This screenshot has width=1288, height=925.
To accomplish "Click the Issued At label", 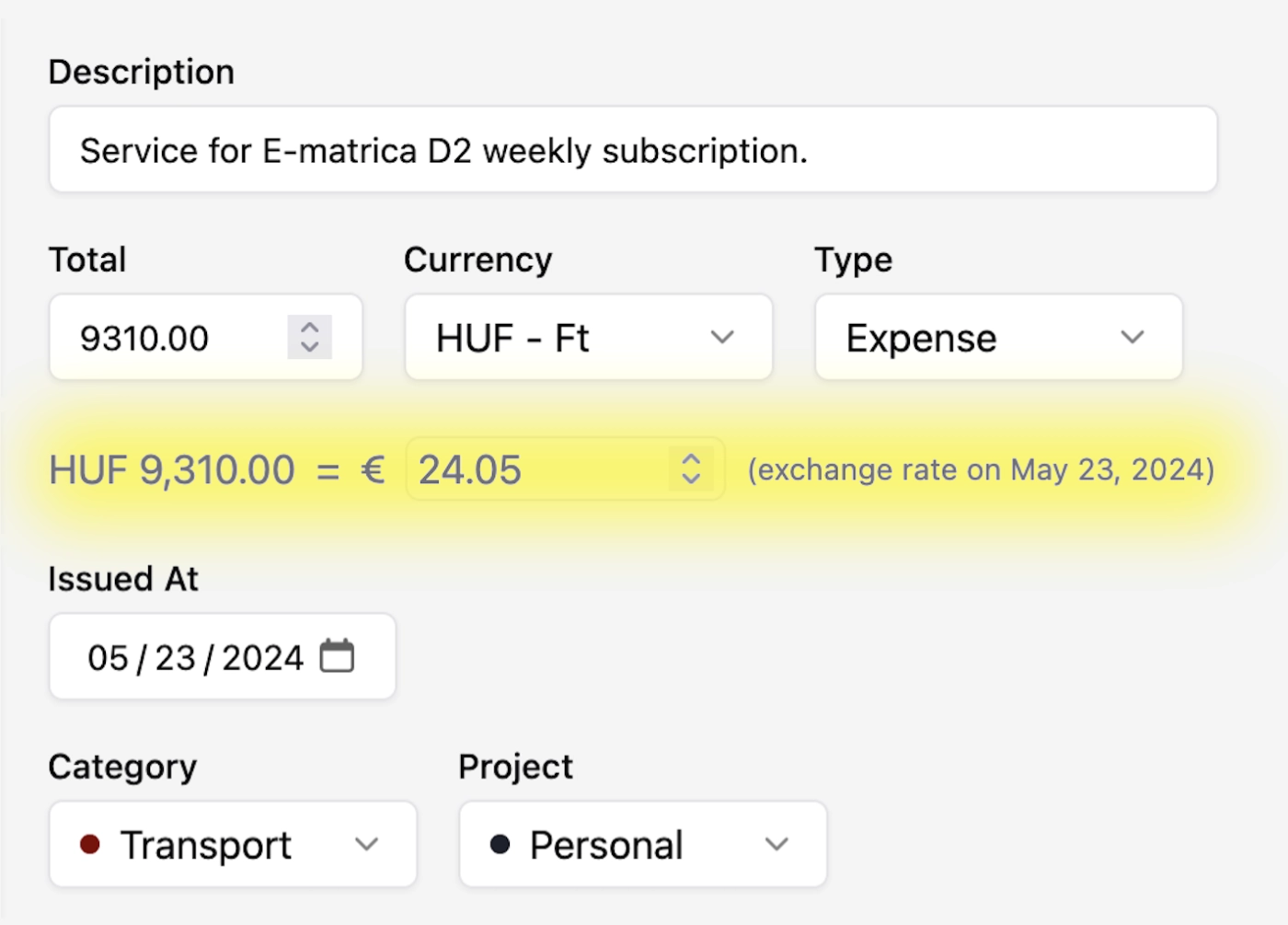I will tap(123, 579).
